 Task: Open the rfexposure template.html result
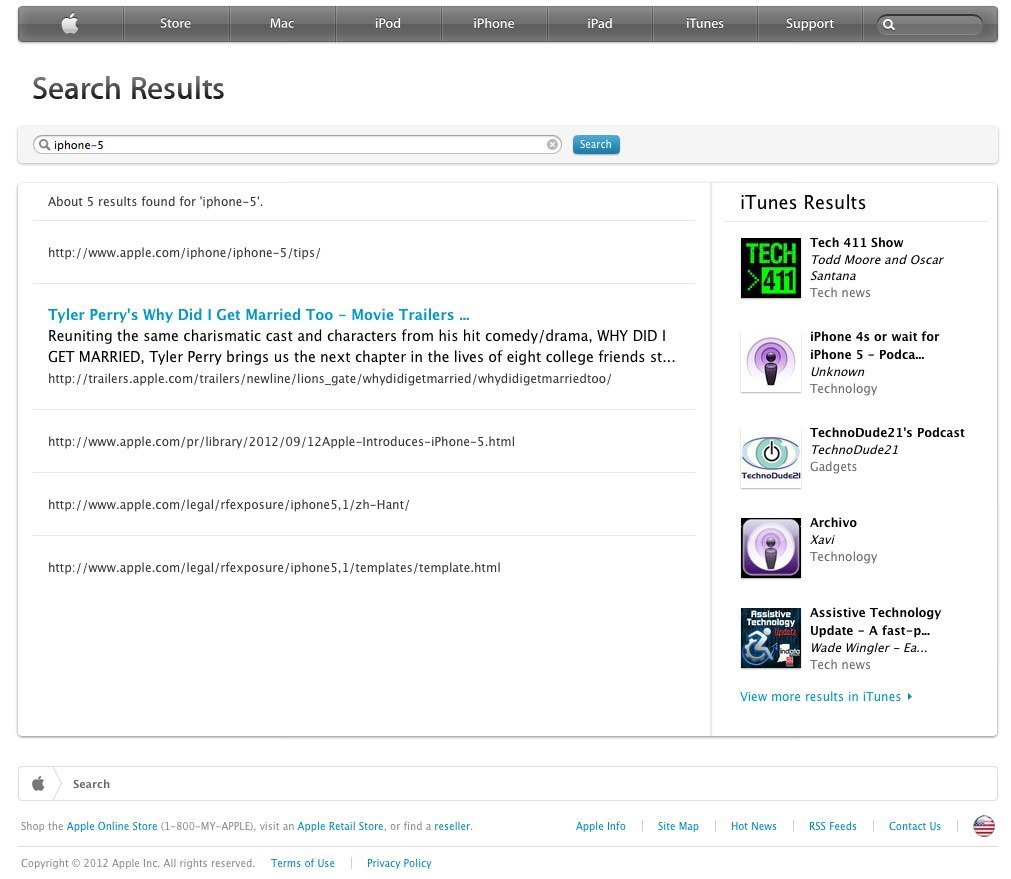(x=274, y=568)
